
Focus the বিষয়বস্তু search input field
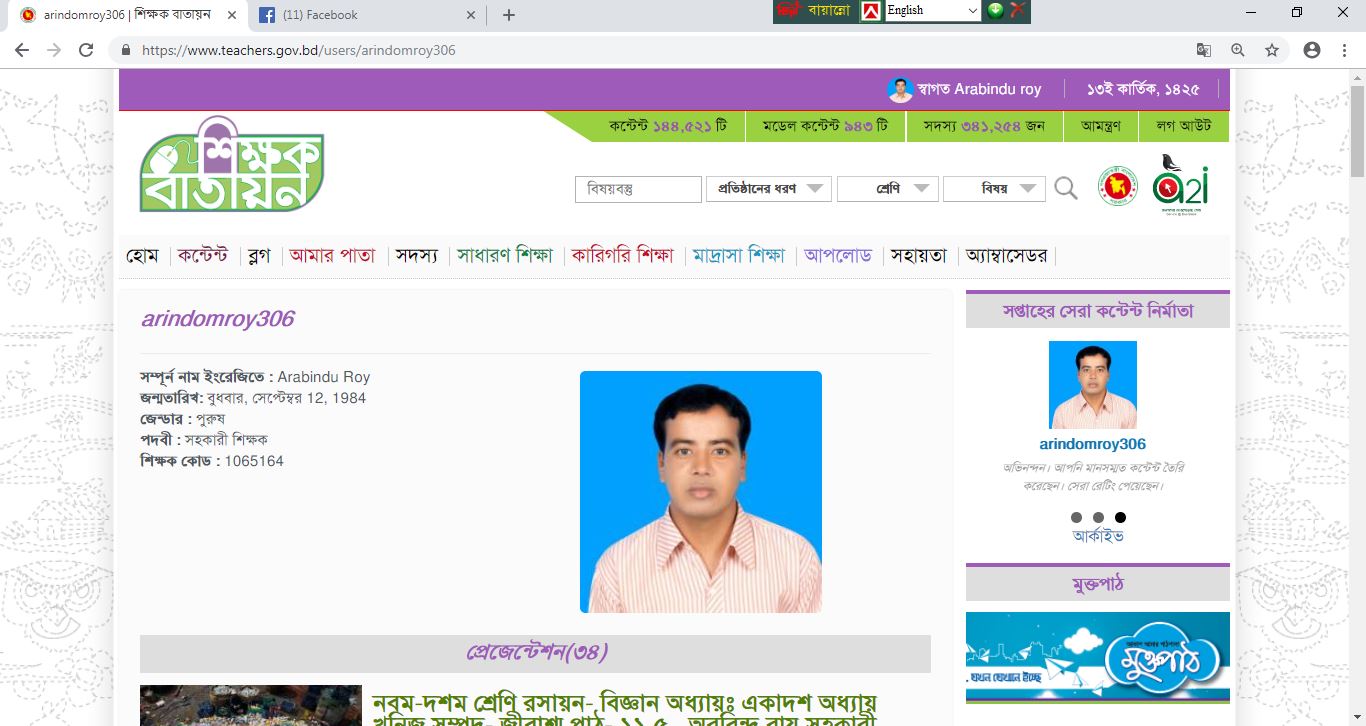pos(638,189)
